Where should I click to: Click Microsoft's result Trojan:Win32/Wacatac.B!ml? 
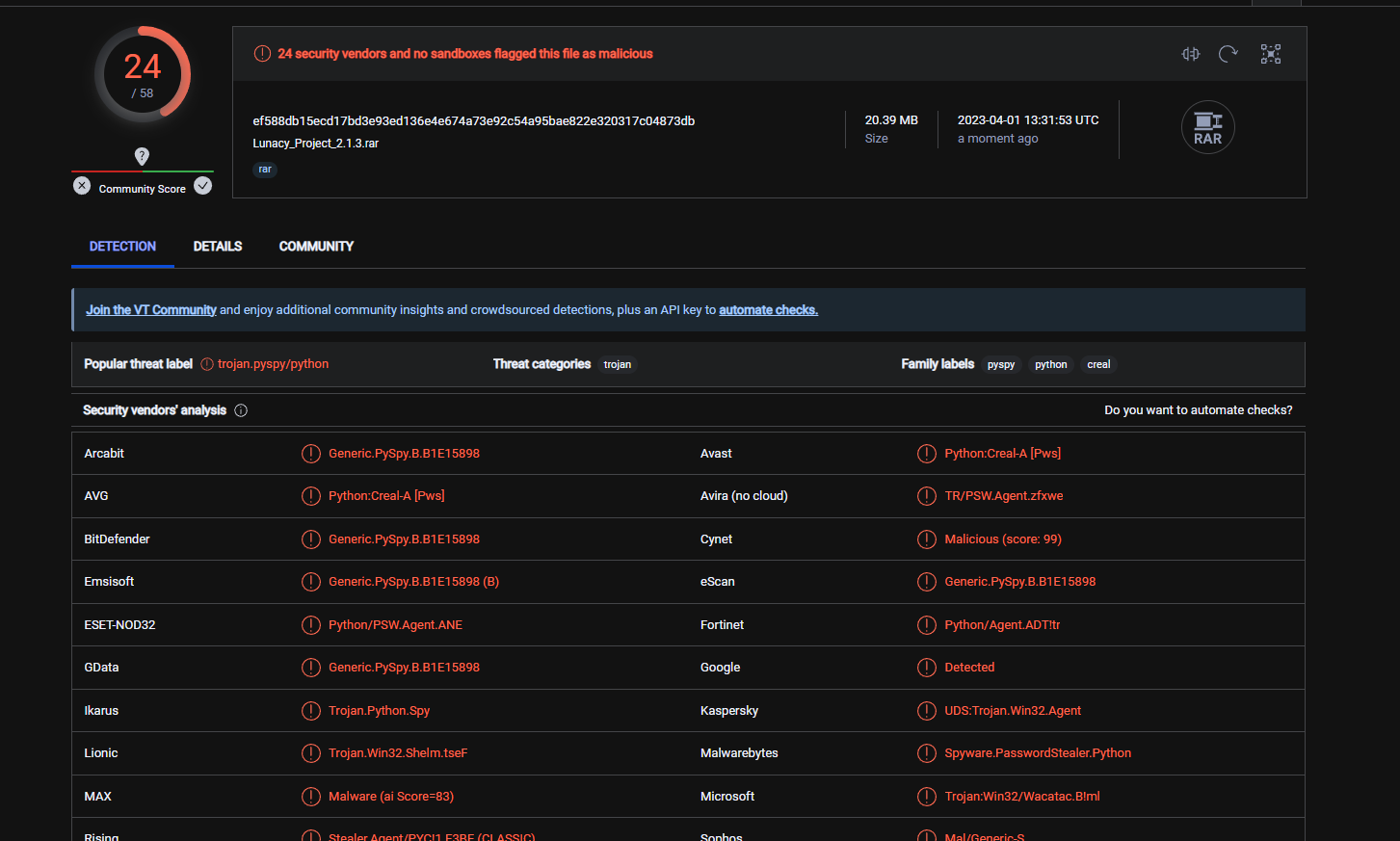point(1022,797)
